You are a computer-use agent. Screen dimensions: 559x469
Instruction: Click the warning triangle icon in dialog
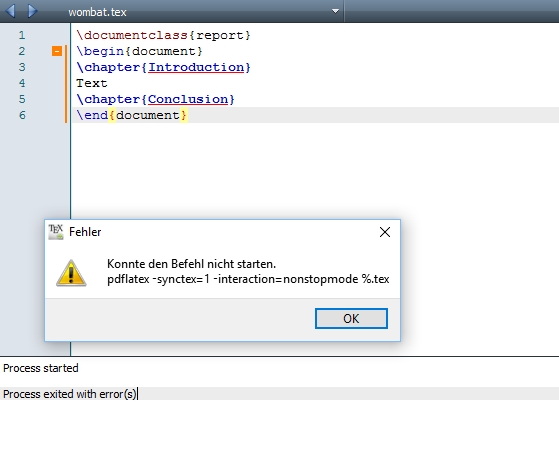tap(71, 273)
